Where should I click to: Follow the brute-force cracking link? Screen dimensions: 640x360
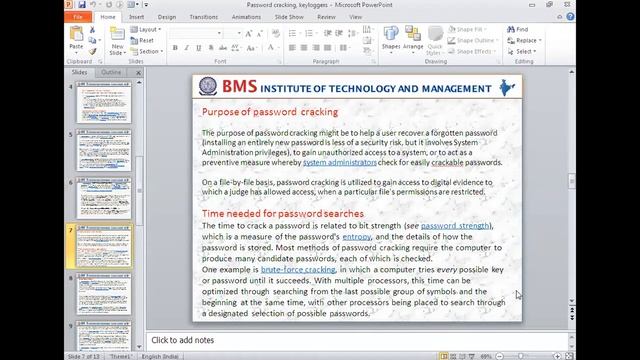(298, 270)
